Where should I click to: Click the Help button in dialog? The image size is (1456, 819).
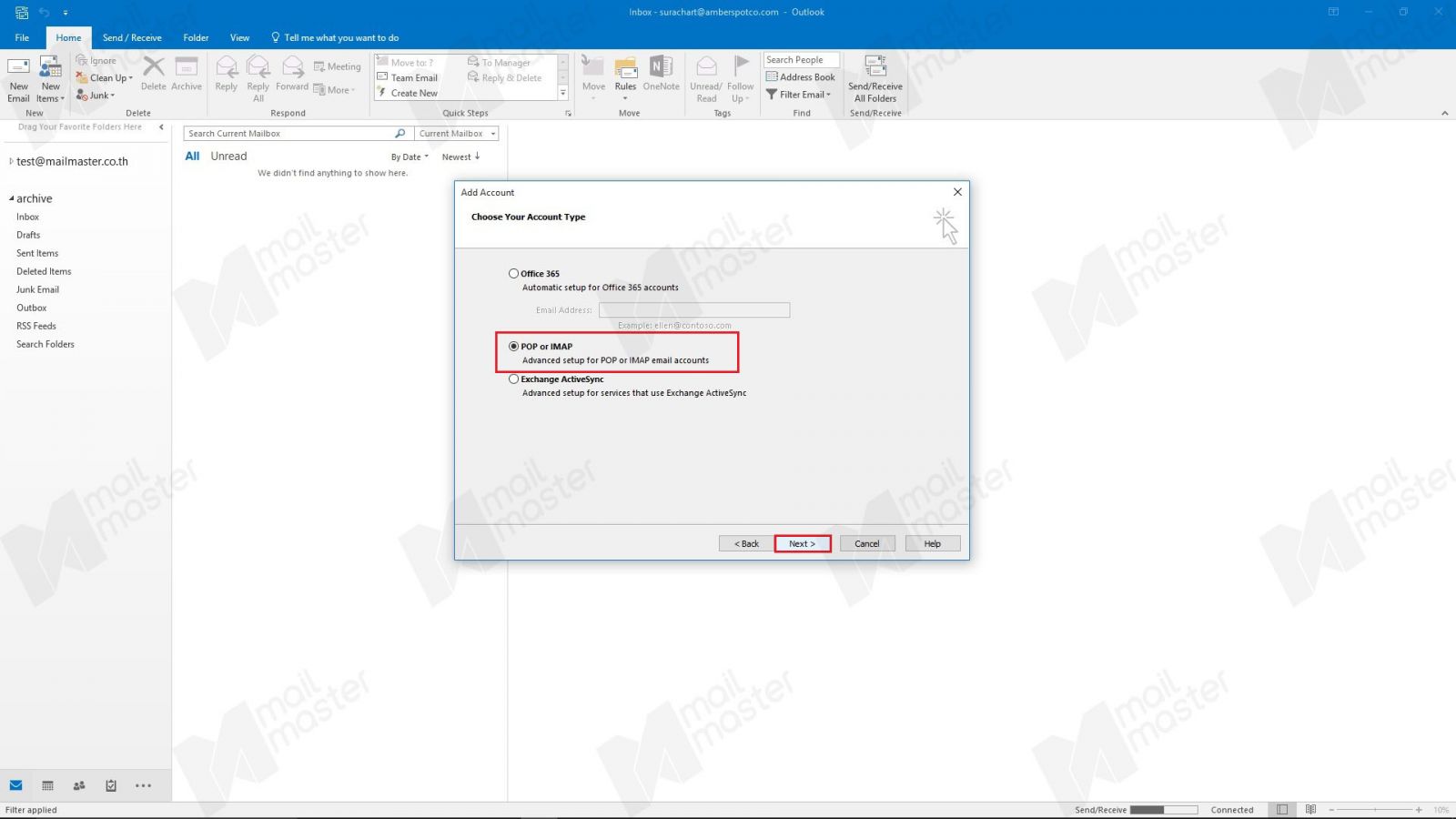click(933, 543)
